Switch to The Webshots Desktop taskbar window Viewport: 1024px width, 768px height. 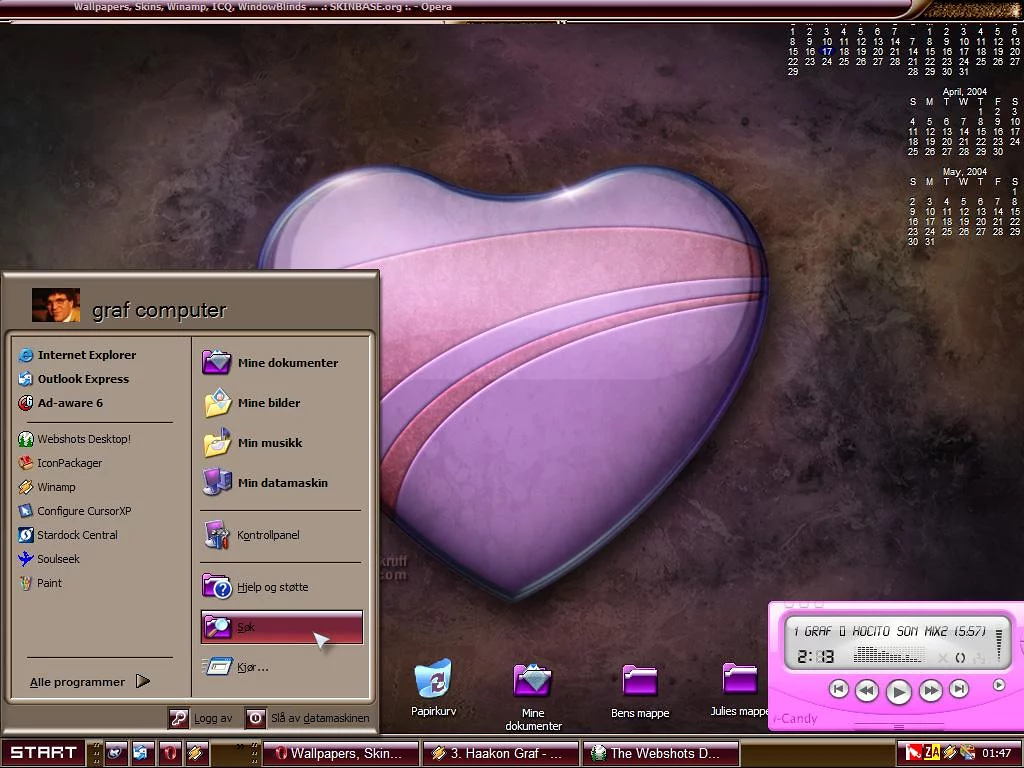click(662, 753)
